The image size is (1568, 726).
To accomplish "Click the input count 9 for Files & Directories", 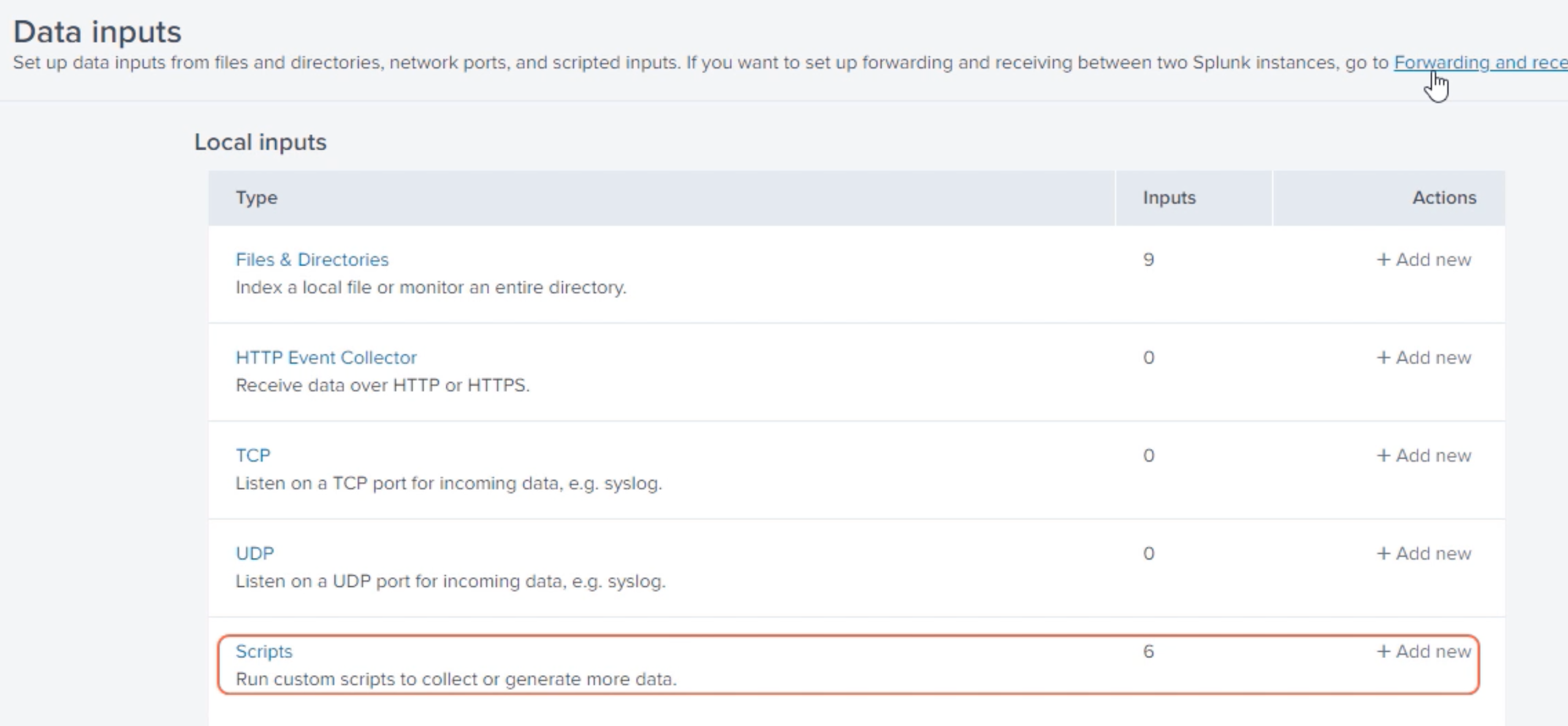I will pyautogui.click(x=1149, y=259).
